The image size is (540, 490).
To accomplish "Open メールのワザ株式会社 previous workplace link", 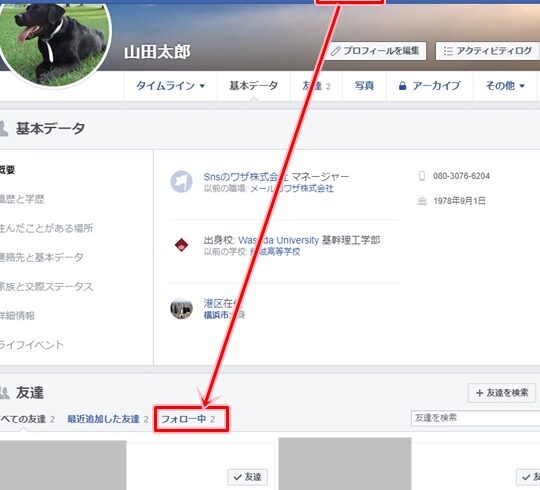I will click(292, 189).
